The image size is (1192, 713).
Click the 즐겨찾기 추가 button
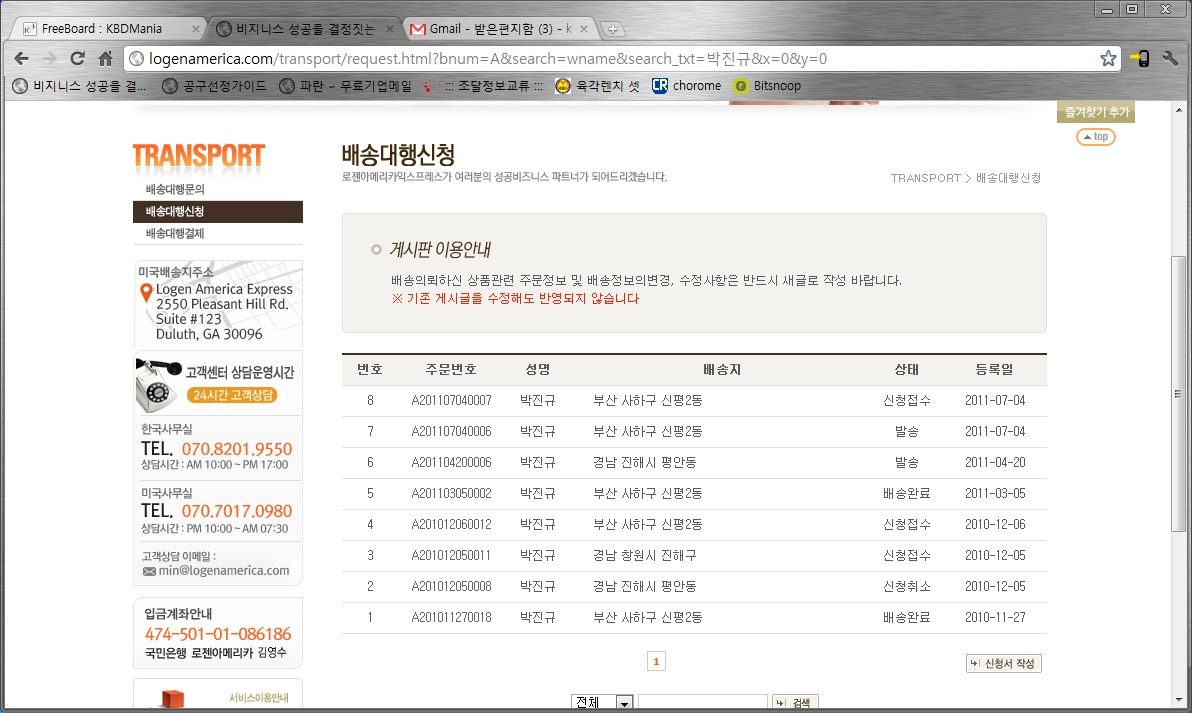(1095, 112)
